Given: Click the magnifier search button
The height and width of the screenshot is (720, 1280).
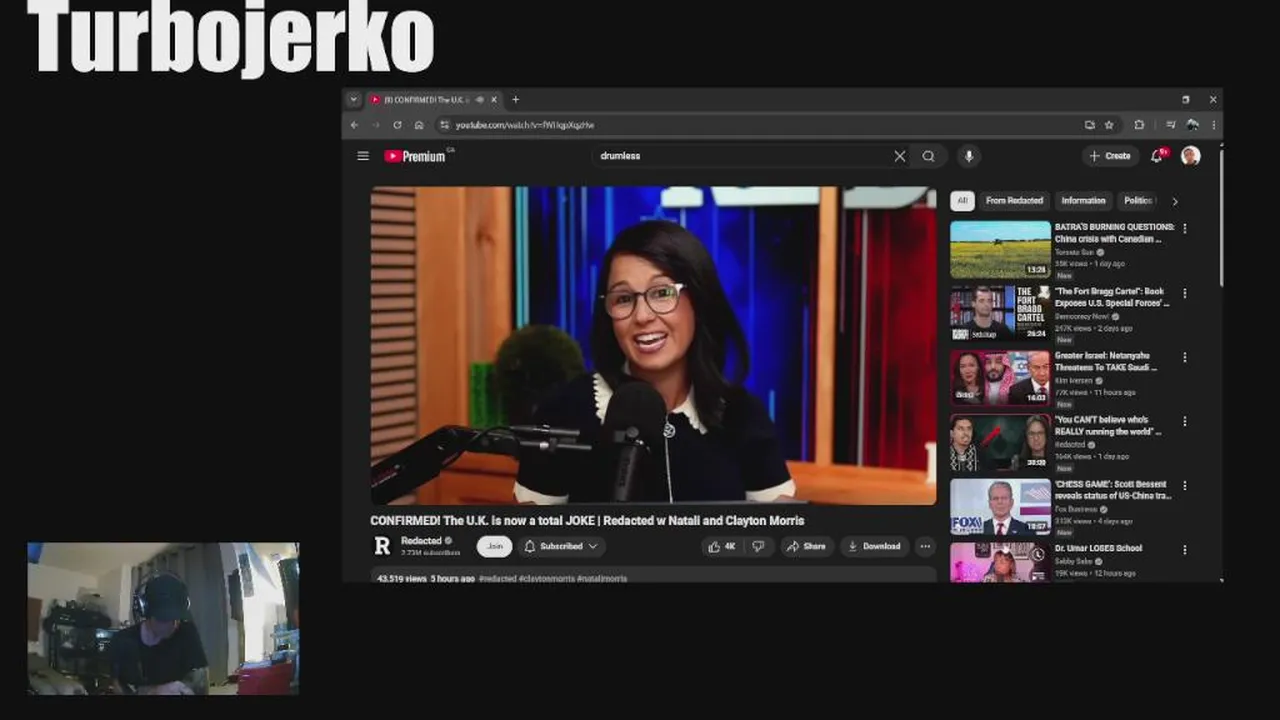Looking at the screenshot, I should coord(929,156).
